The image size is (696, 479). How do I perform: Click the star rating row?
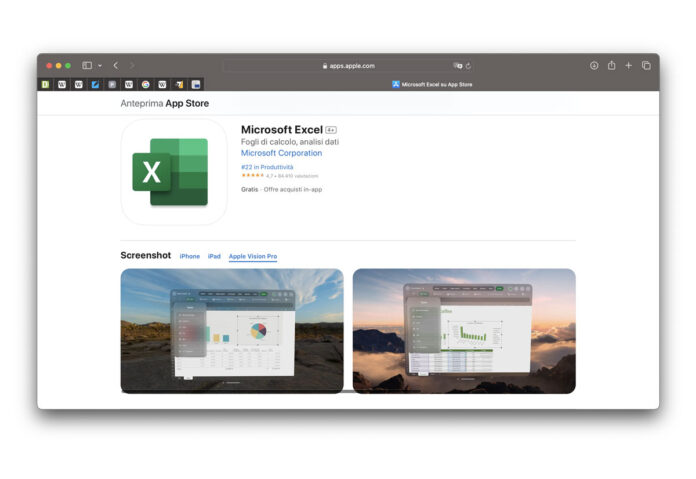click(280, 176)
